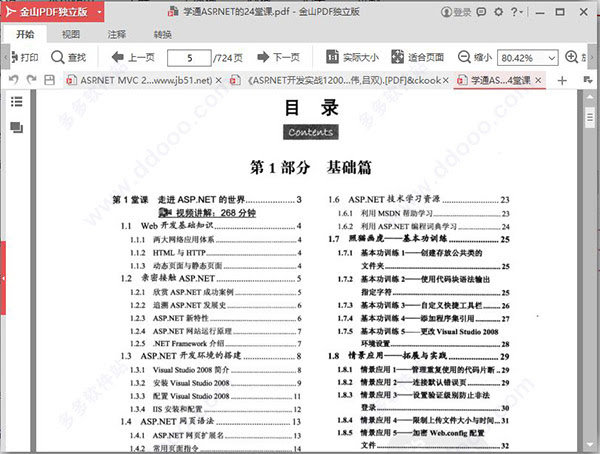Open the 金山PDF独立版 application menu

(x=52, y=11)
